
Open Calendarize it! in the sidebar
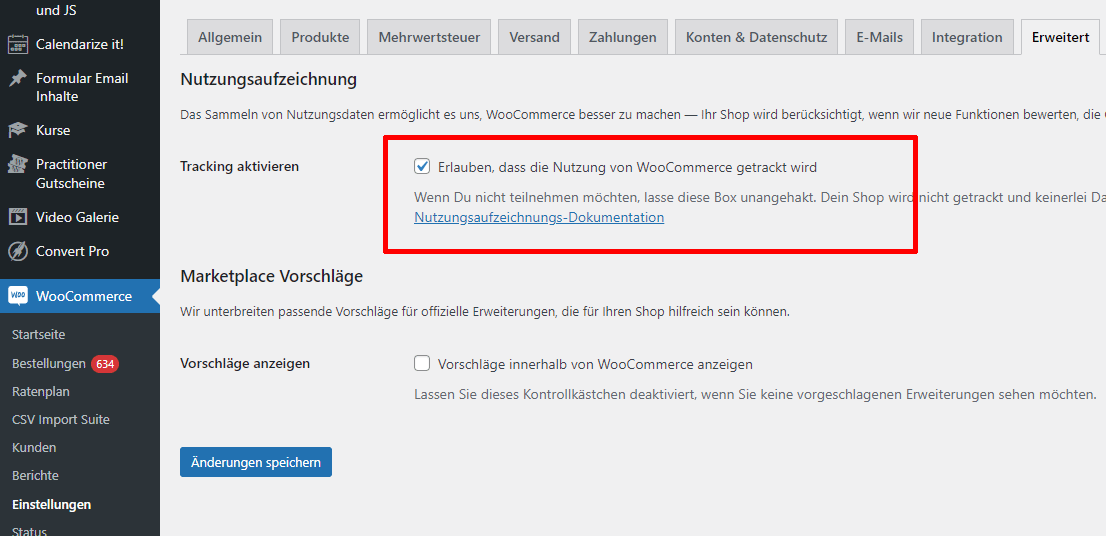(x=80, y=44)
